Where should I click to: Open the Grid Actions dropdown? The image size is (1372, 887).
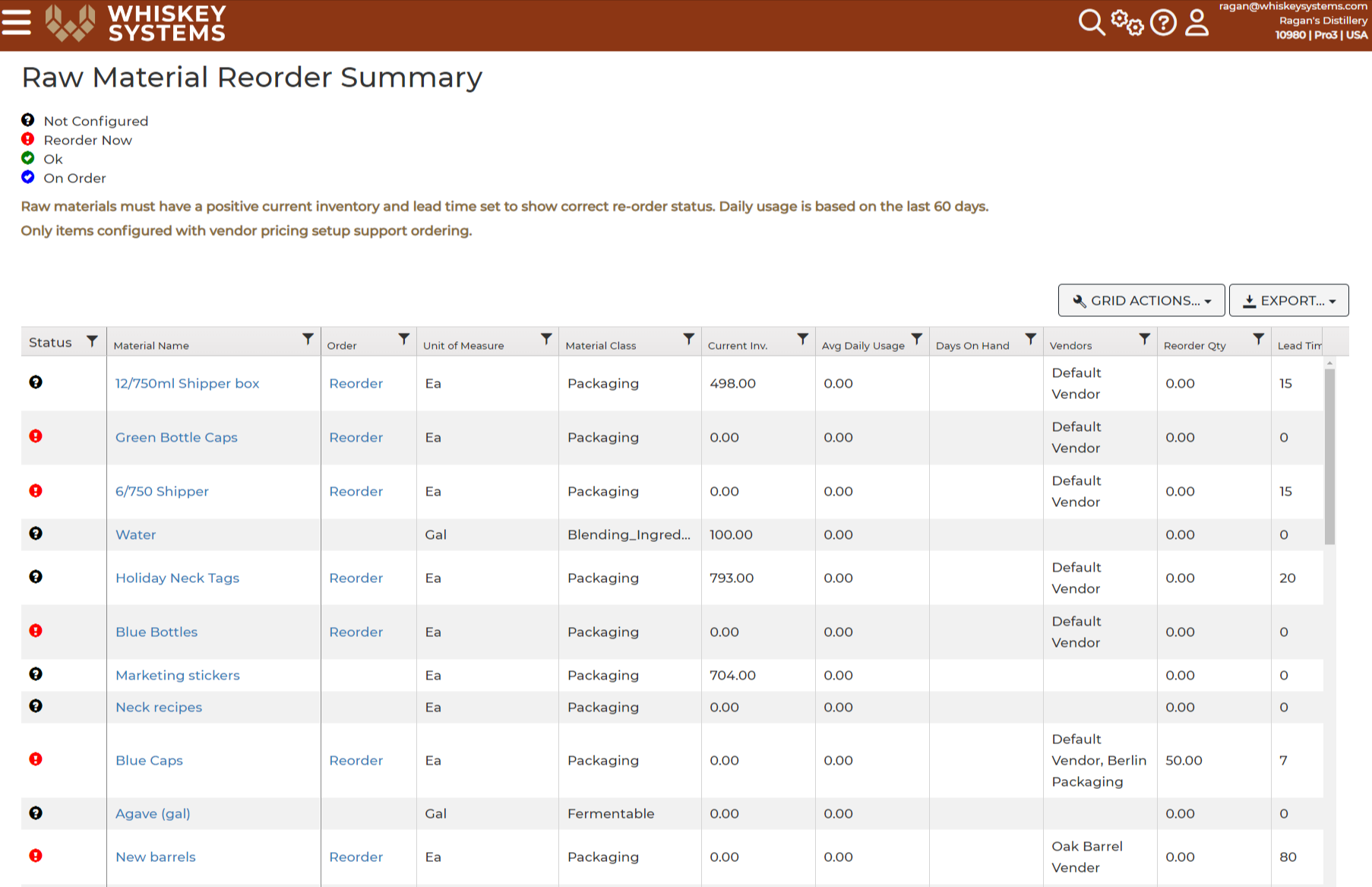coord(1141,300)
